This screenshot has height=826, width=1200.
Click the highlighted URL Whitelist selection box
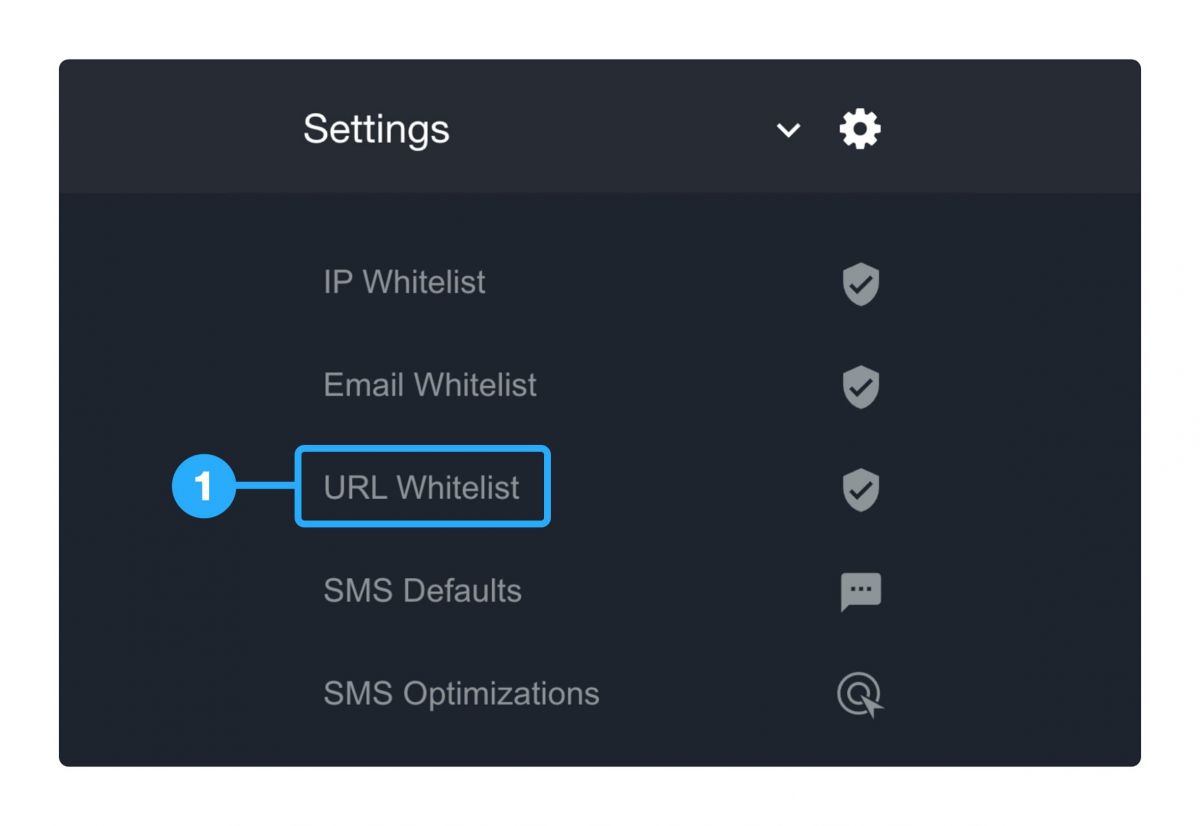coord(421,487)
